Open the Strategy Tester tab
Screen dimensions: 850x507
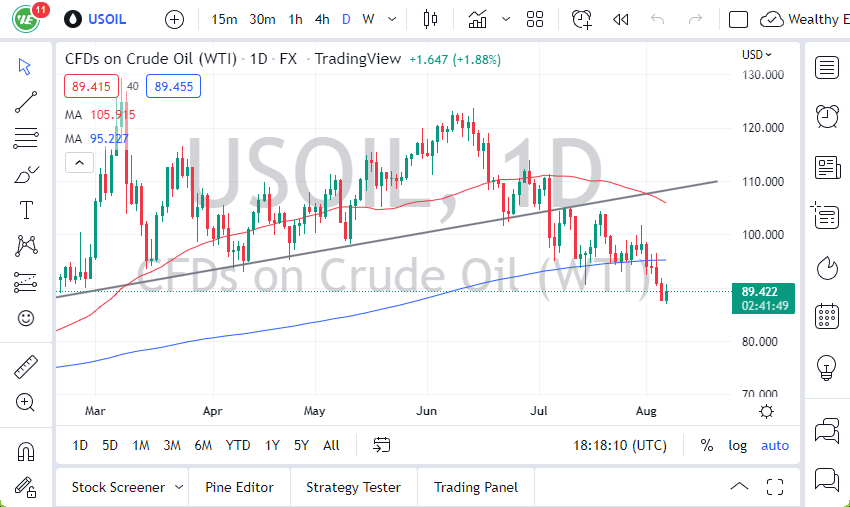(353, 487)
